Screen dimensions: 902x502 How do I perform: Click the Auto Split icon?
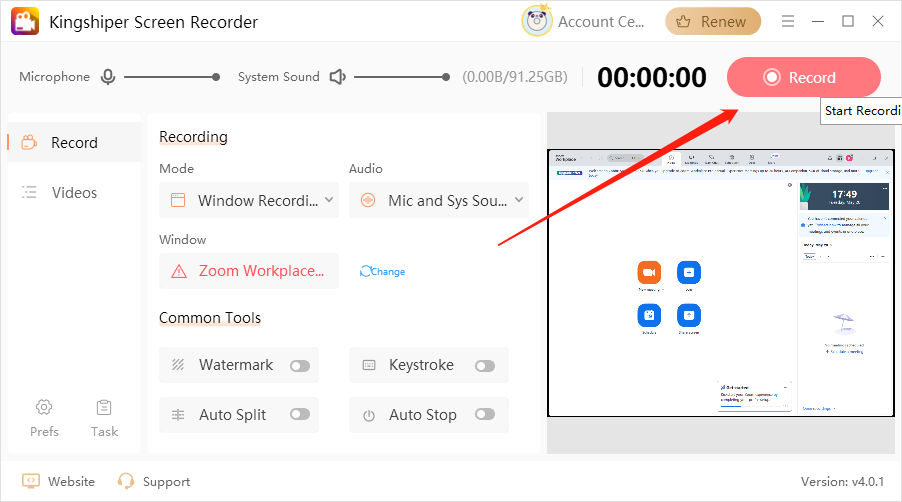178,415
